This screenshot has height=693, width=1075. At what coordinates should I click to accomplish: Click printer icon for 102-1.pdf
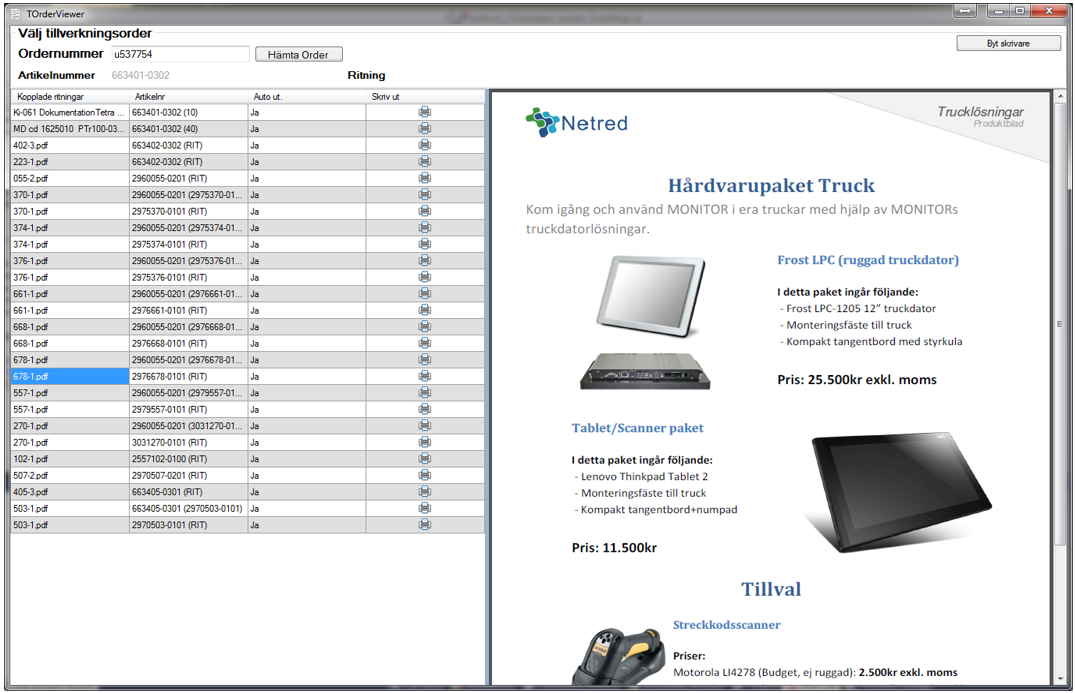tap(425, 459)
